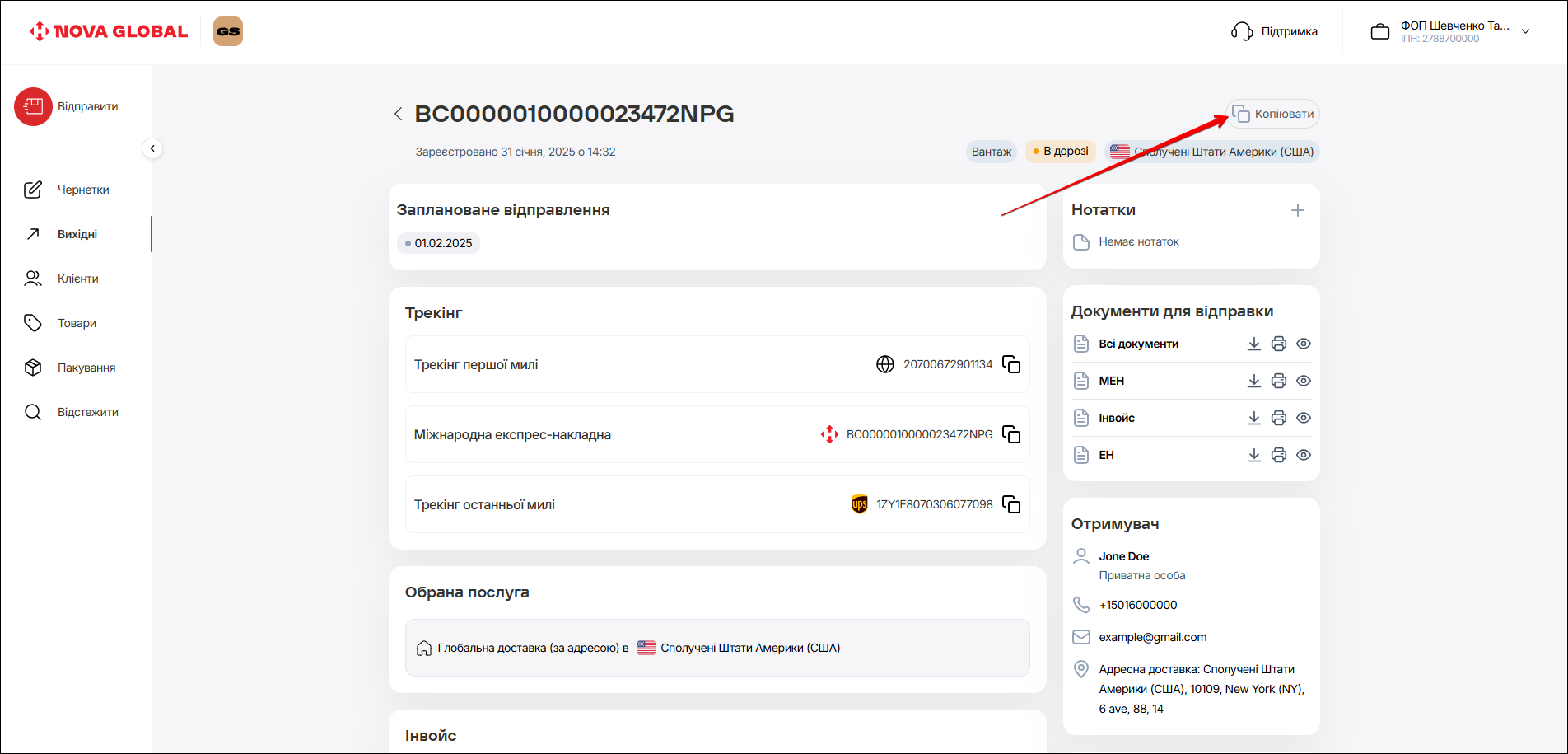Copy the last mile UPS tracking number

click(x=1011, y=504)
